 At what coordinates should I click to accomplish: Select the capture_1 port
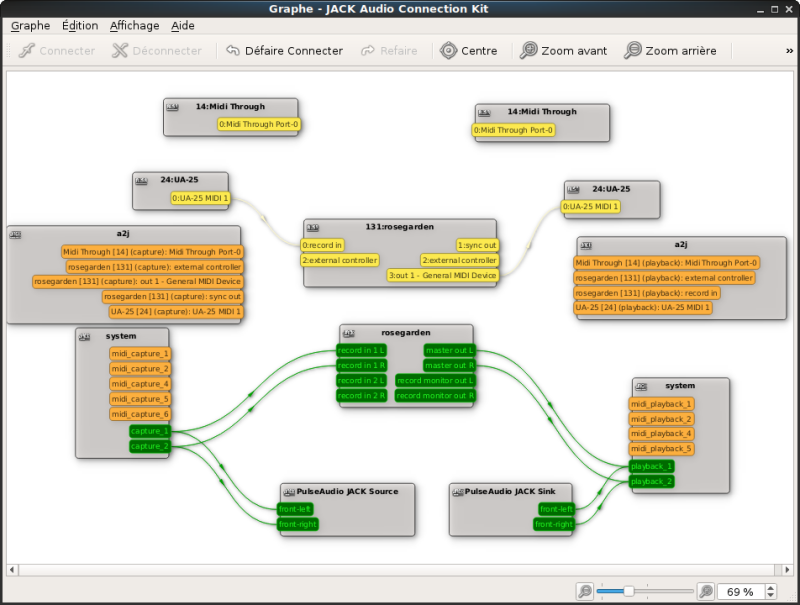coord(149,431)
